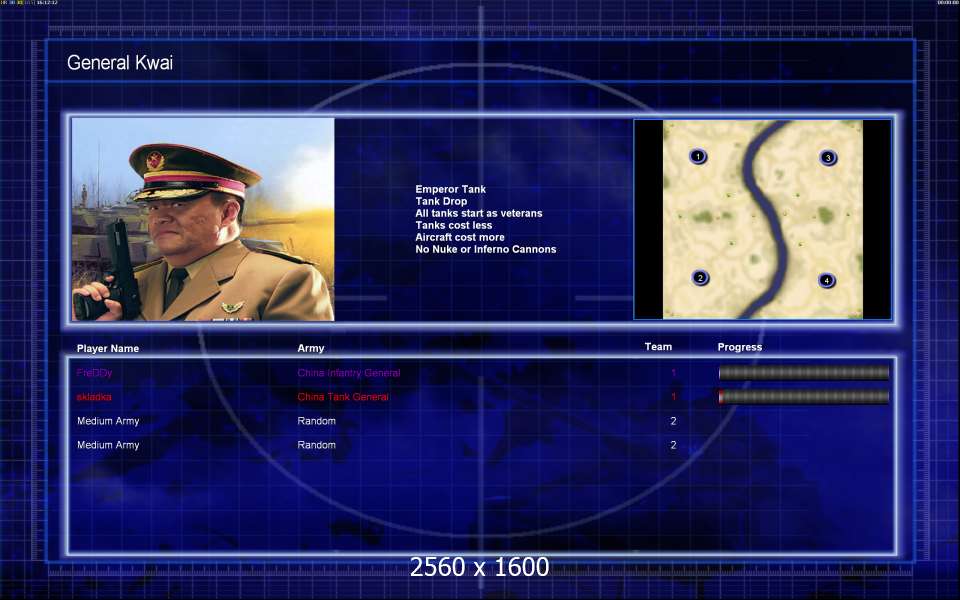
Task: Click the river map preview
Action: (763, 219)
